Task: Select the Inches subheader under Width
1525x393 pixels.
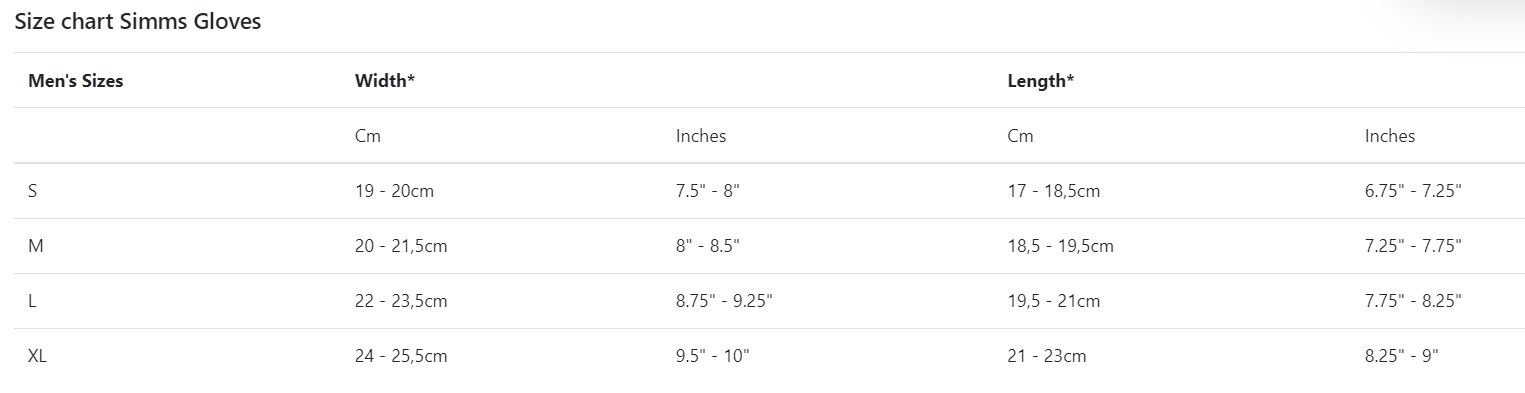Action: tap(701, 136)
